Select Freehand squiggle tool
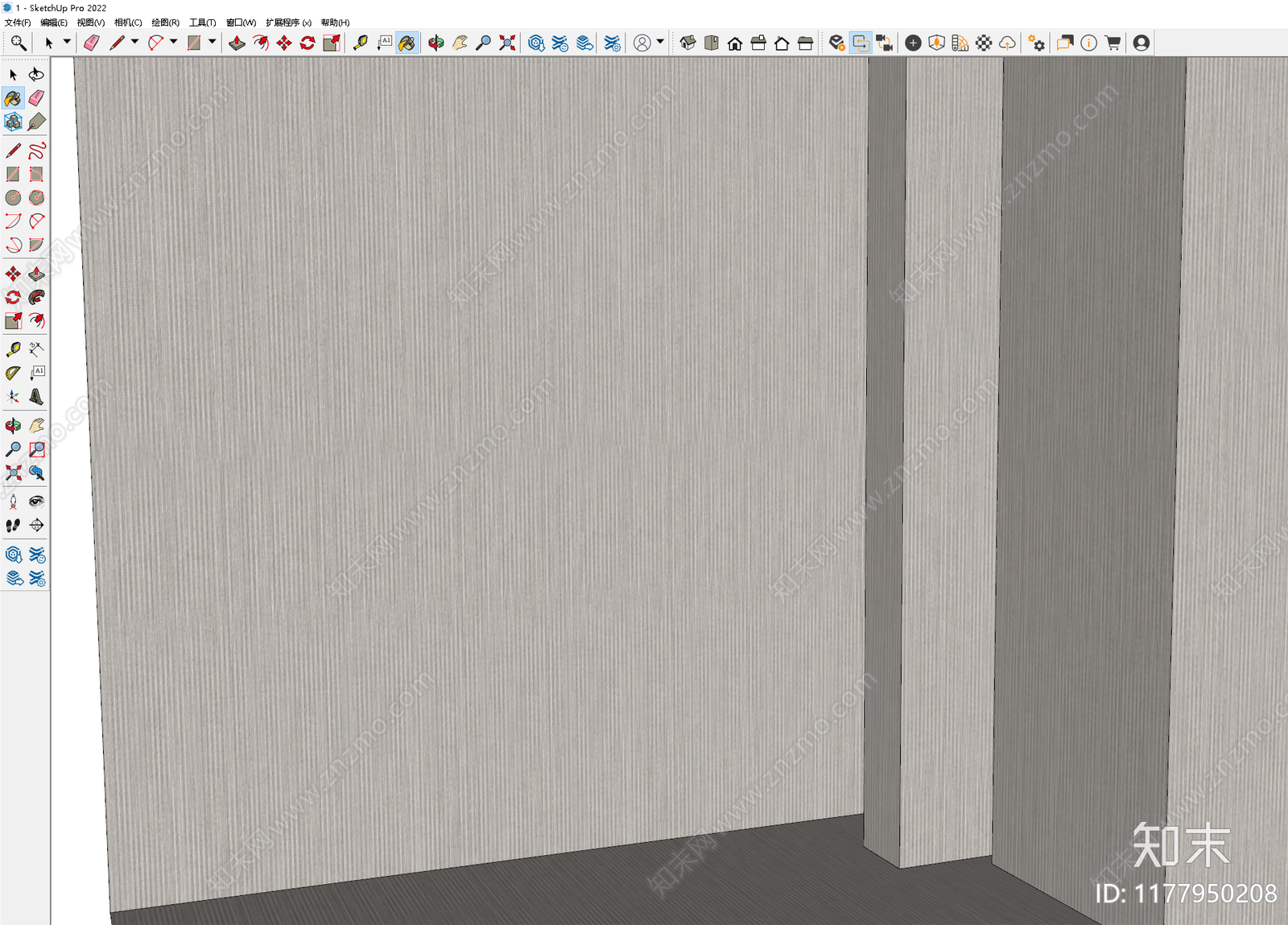Image resolution: width=1288 pixels, height=925 pixels. click(x=36, y=151)
